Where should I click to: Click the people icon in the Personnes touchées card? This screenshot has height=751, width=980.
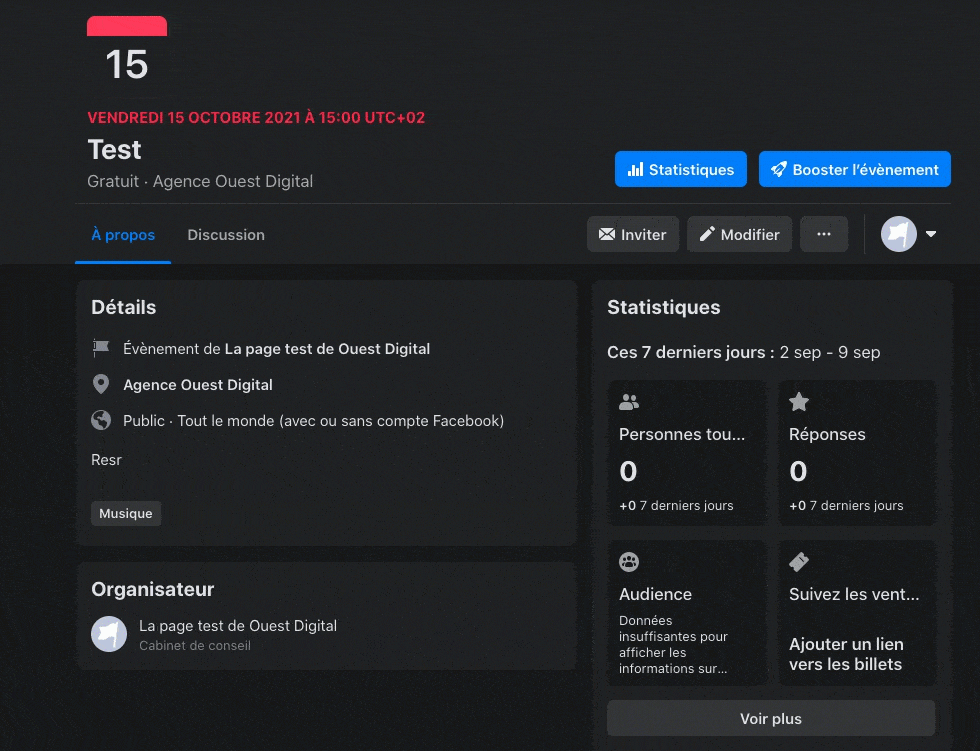(629, 402)
